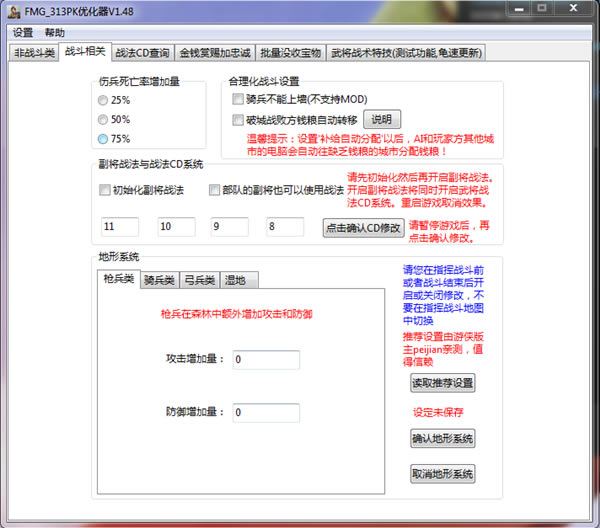Screen dimensions: 600x528
Task: Select 25% casualty death rate radio
Action: click(103, 101)
